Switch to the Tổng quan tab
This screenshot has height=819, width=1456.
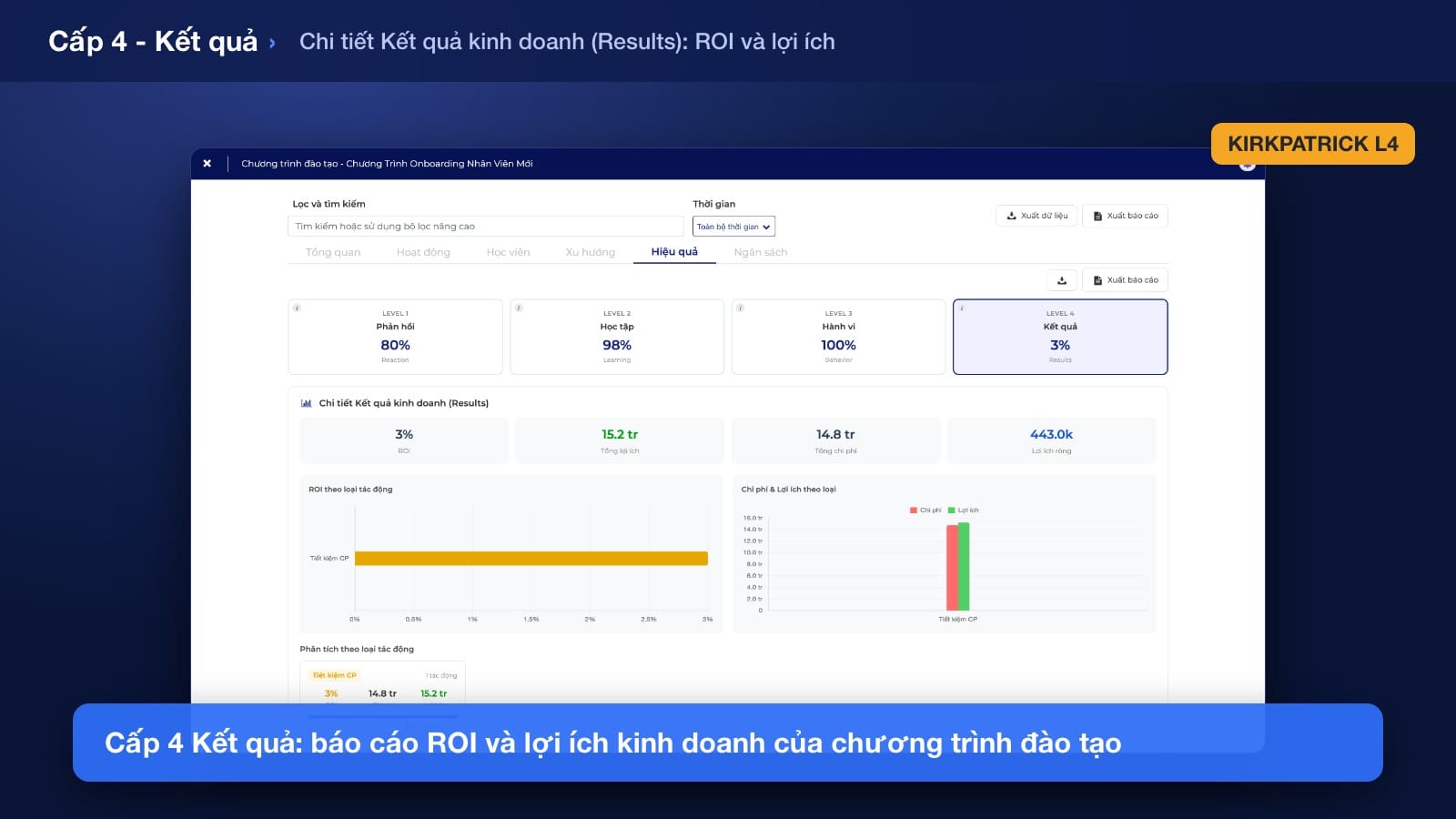pyautogui.click(x=333, y=252)
